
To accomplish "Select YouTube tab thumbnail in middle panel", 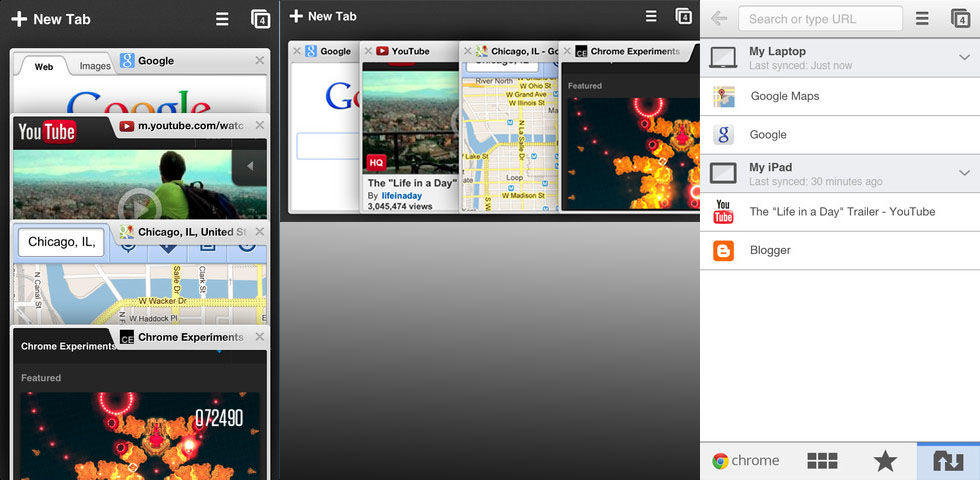I will coord(410,136).
